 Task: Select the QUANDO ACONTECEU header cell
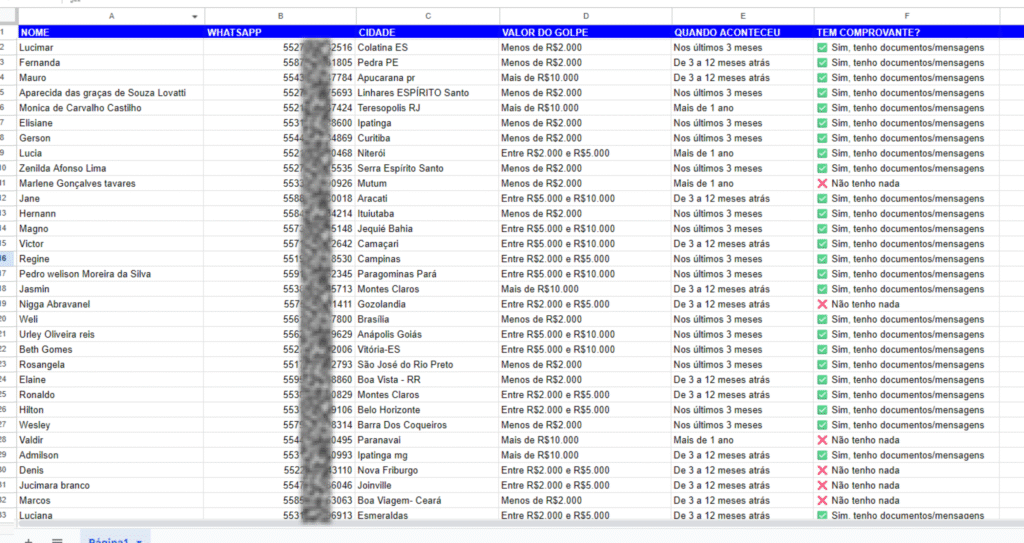pyautogui.click(x=741, y=32)
